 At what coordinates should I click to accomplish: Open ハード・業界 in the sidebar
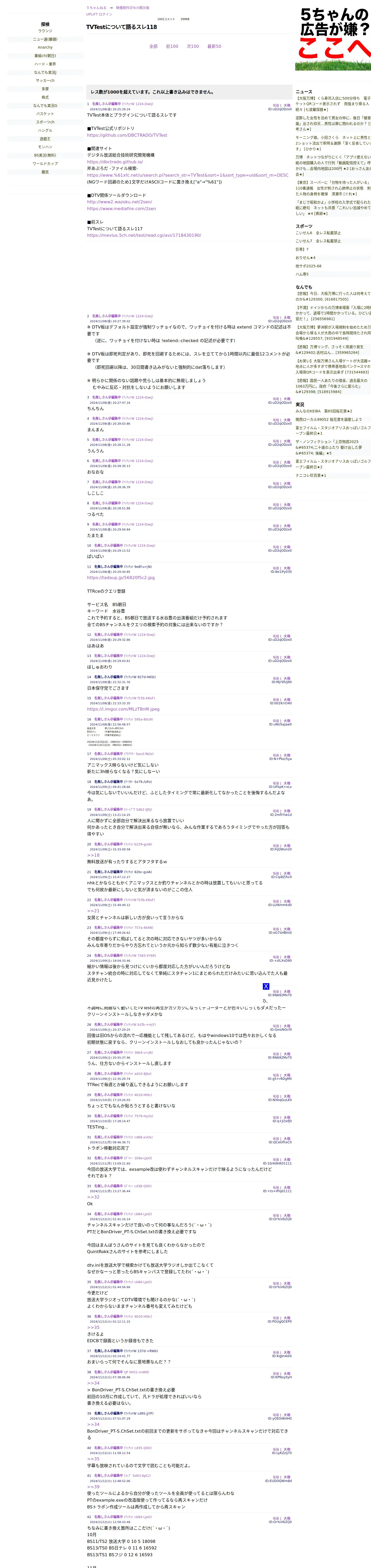coord(45,64)
